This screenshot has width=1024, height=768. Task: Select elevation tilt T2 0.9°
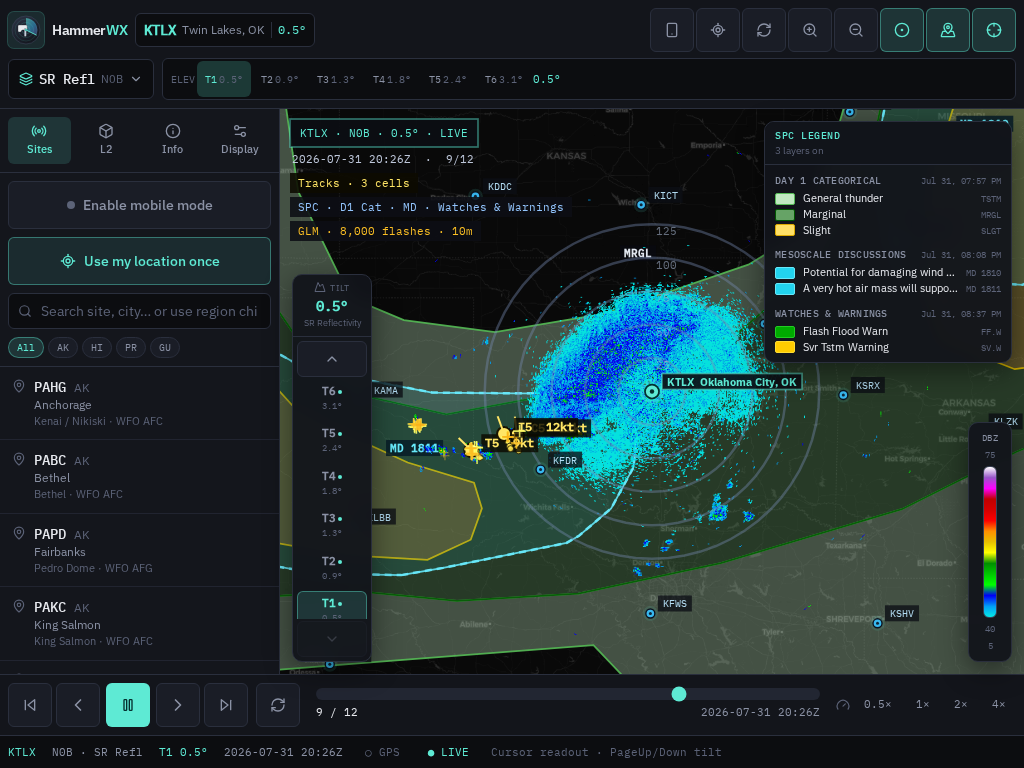[x=280, y=79]
